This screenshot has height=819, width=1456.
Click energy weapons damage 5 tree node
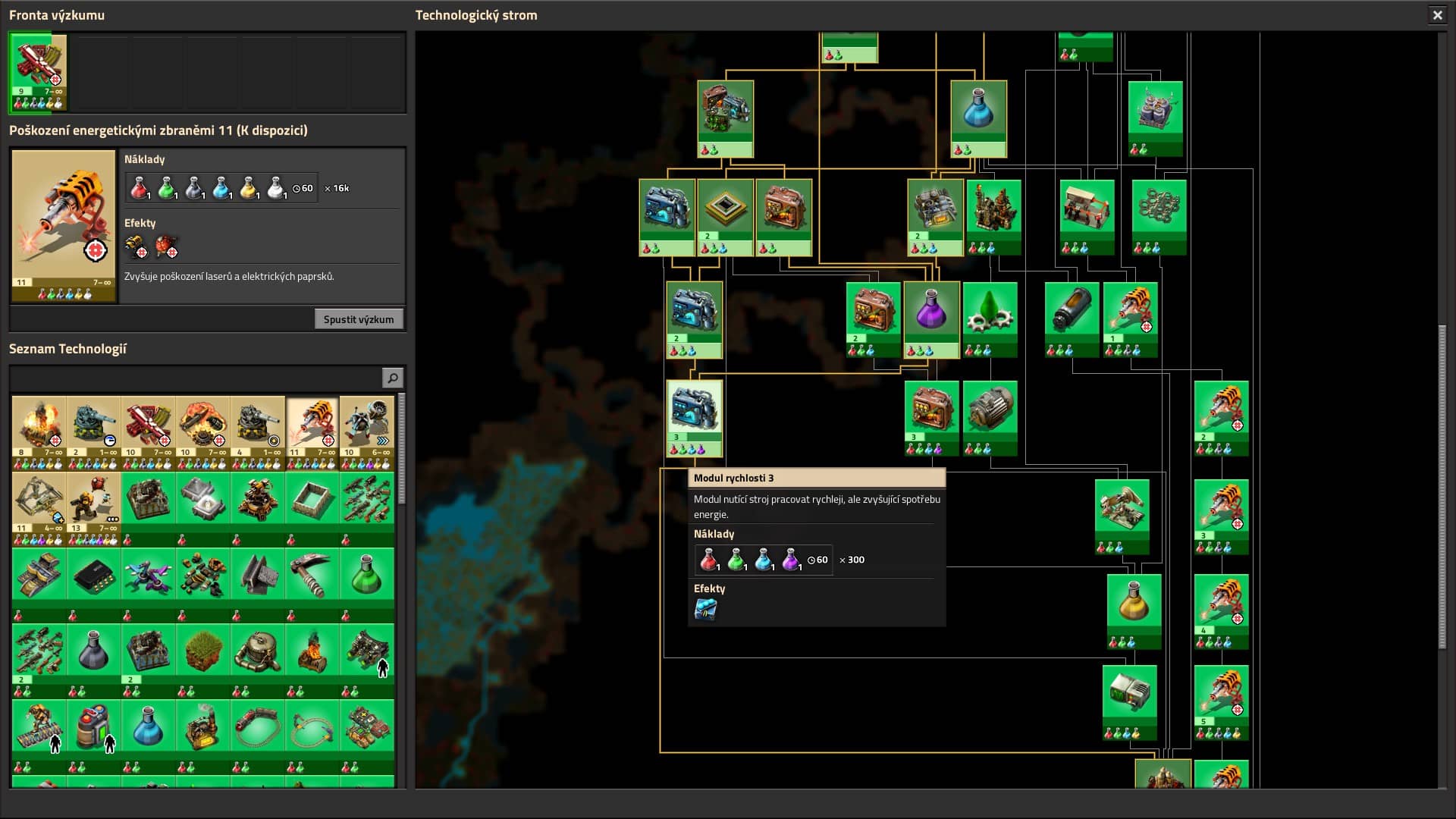[1222, 703]
